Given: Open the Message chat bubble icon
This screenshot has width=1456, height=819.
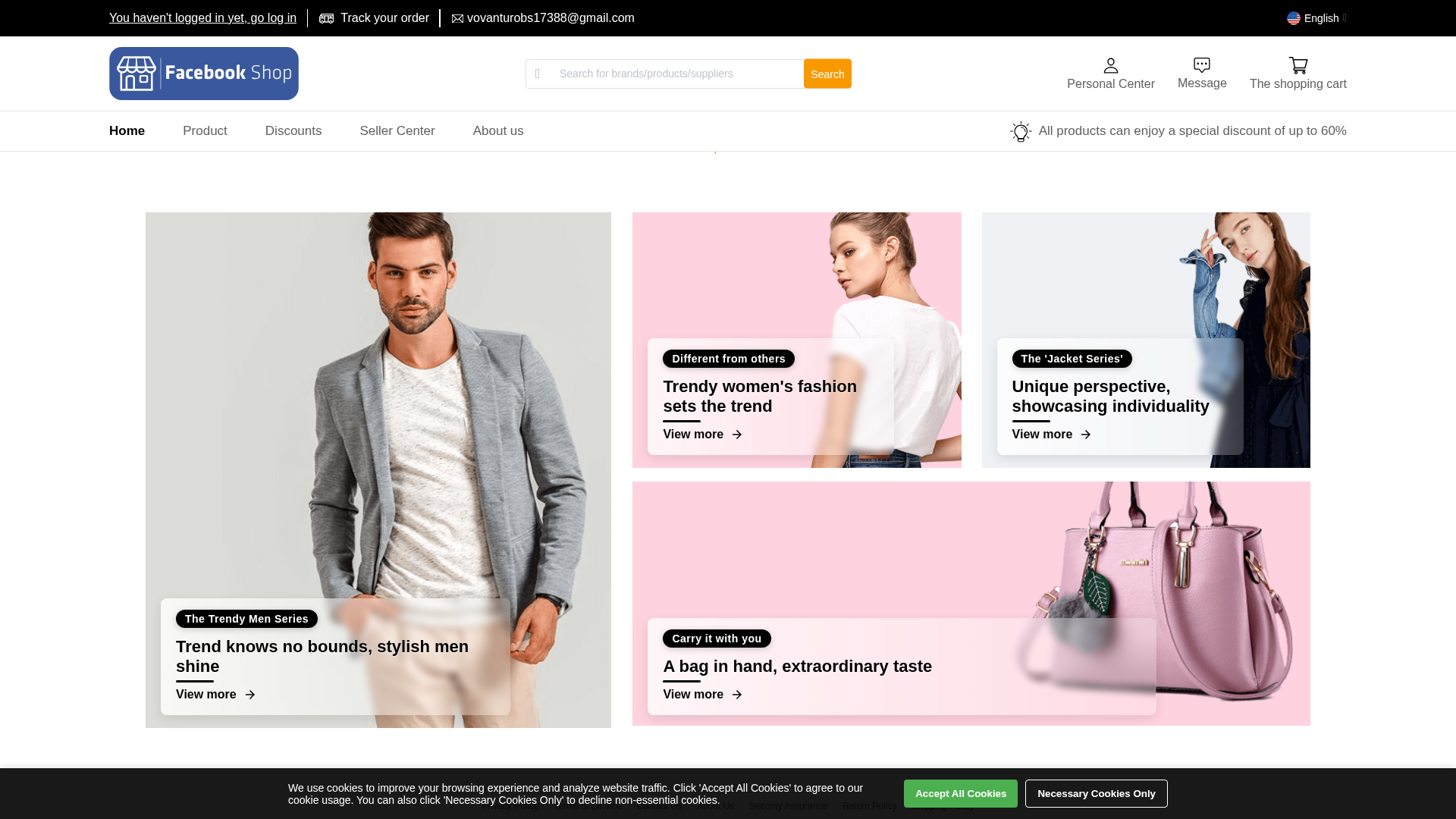Looking at the screenshot, I should tap(1201, 65).
